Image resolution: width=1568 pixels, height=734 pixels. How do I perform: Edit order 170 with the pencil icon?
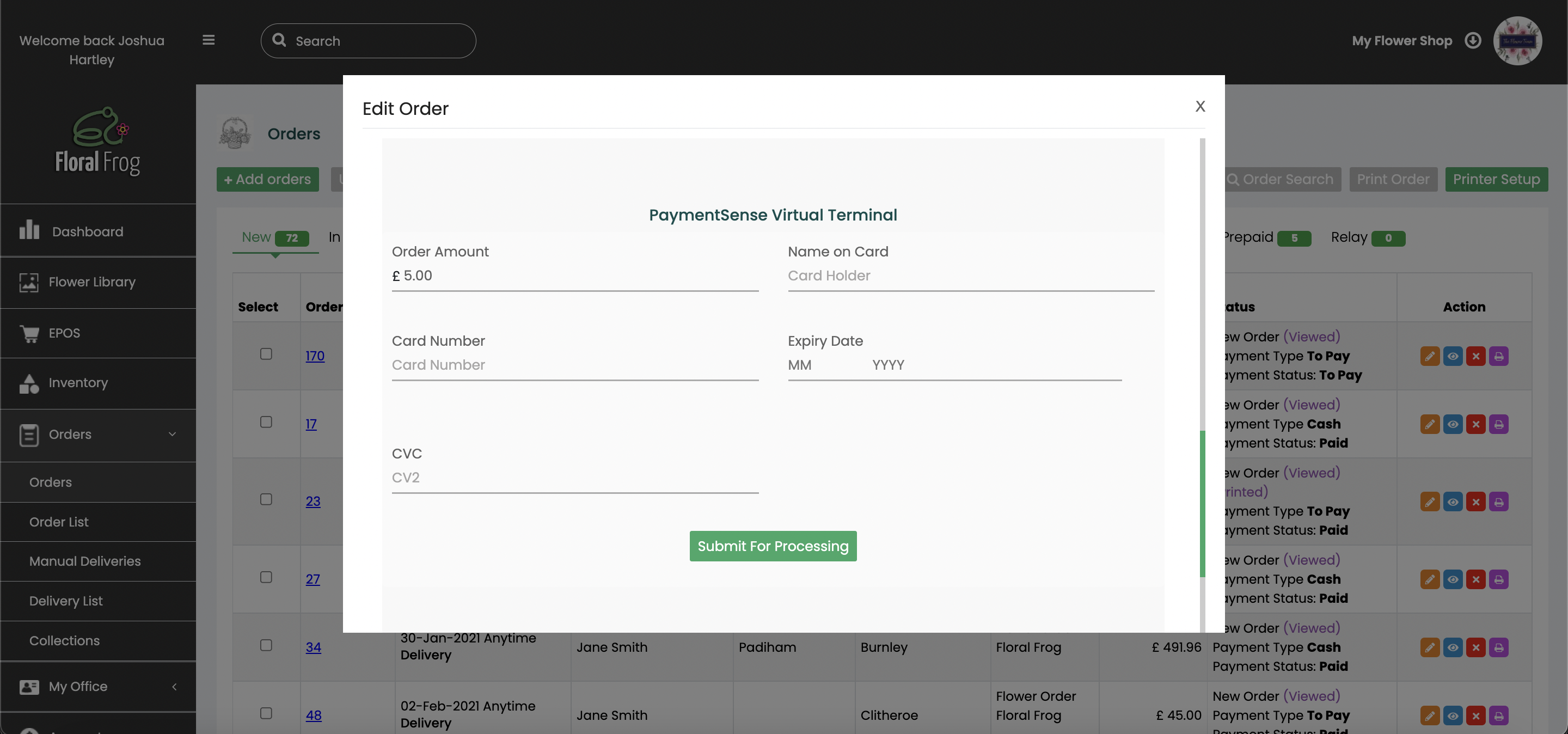pyautogui.click(x=1430, y=356)
